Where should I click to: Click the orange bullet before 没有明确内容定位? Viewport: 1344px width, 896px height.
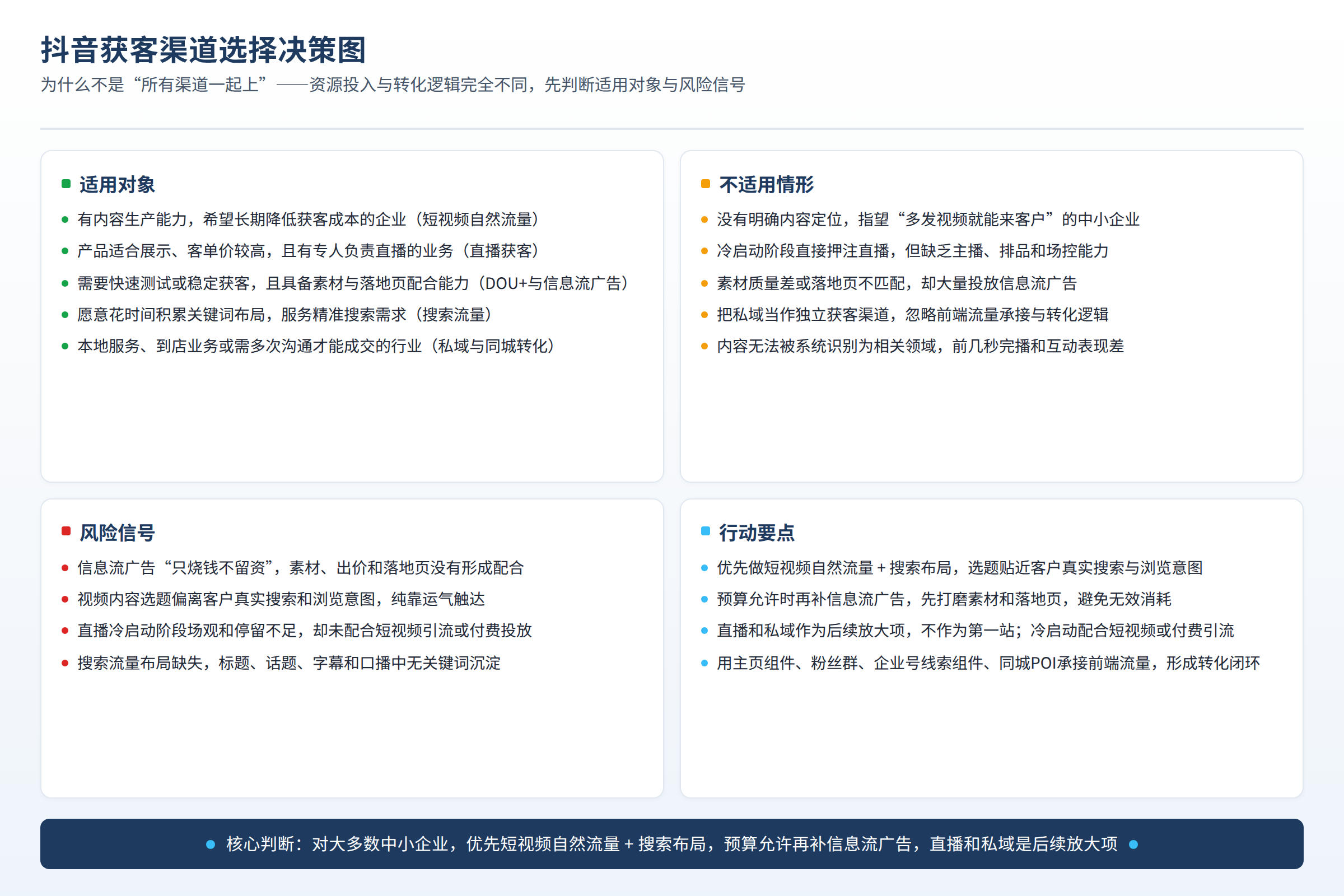704,220
